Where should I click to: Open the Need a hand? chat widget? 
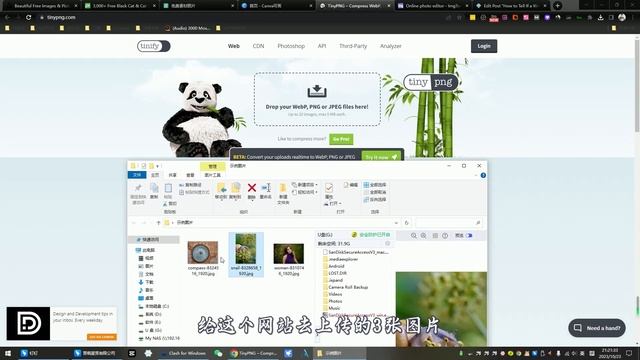[x=597, y=328]
